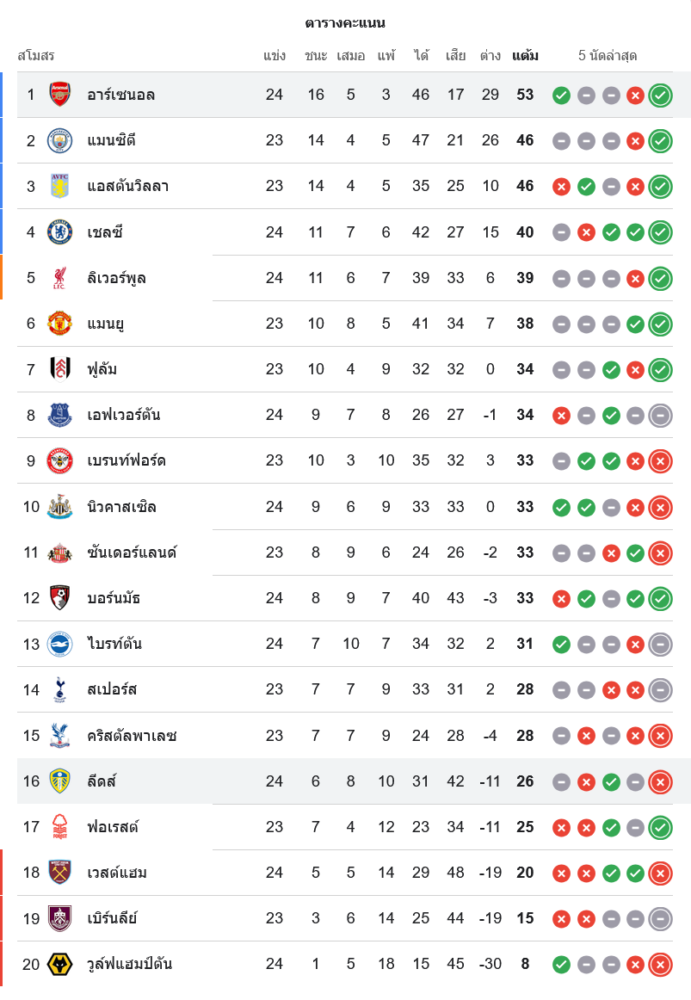691x1000 pixels.
Task: Sort table by แต้ม column header
Action: (x=525, y=56)
